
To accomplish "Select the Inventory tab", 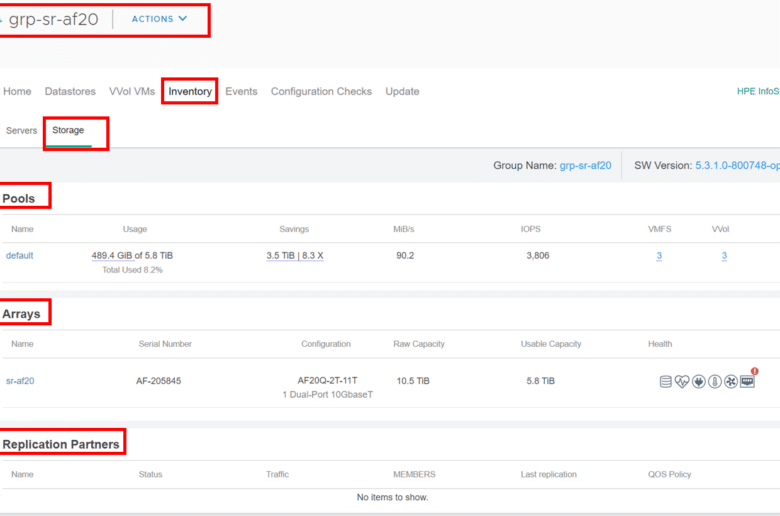I will pyautogui.click(x=190, y=92).
